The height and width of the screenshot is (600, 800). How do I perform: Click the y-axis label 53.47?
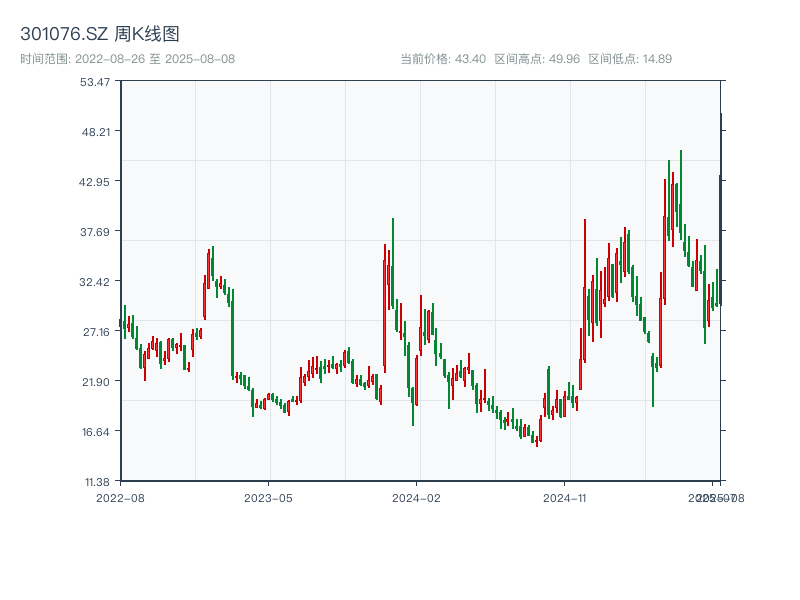[x=95, y=82]
